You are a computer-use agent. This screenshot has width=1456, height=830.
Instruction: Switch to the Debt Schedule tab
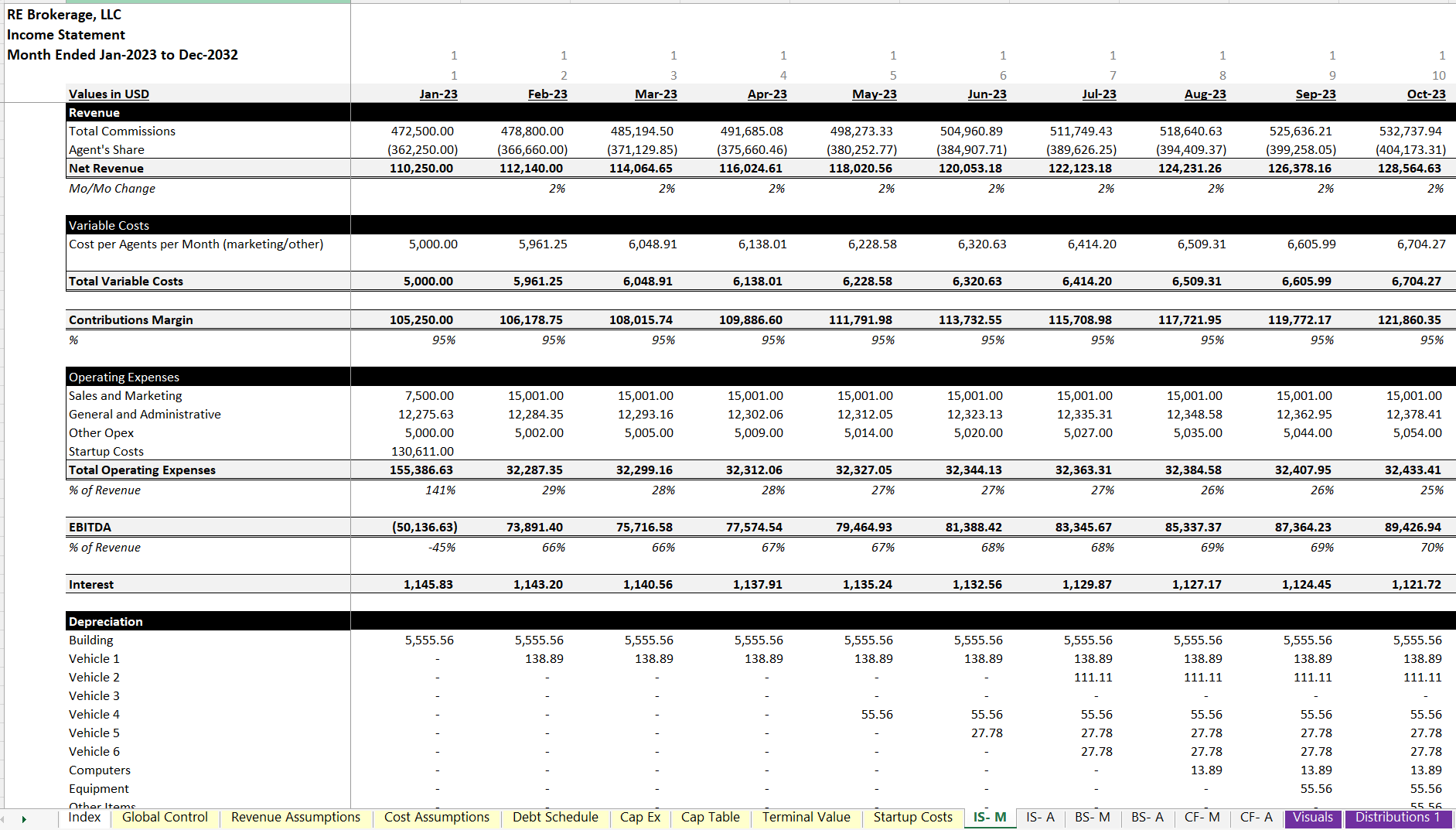[555, 818]
